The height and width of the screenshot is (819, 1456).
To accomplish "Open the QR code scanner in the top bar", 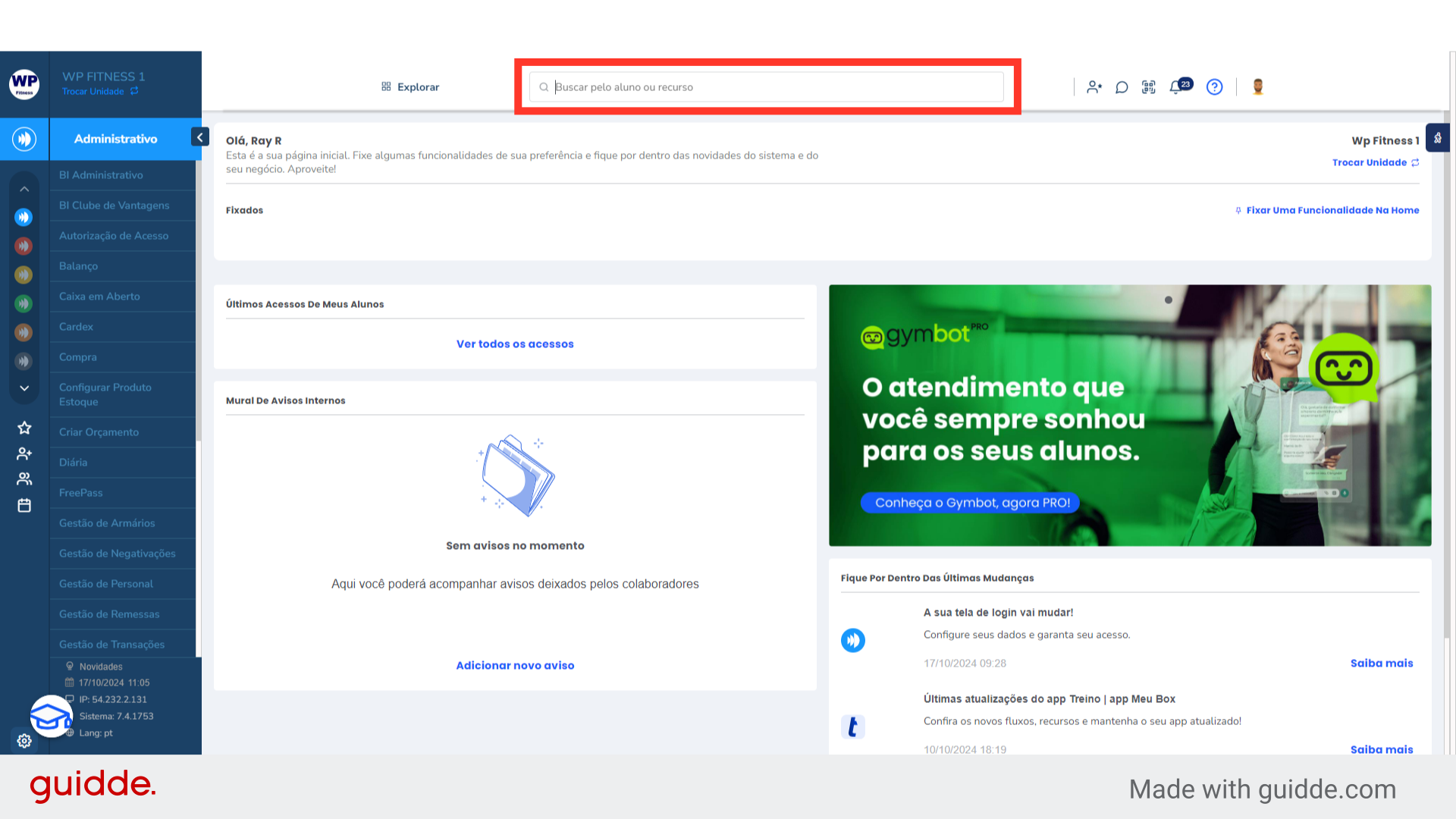I will click(x=1149, y=86).
